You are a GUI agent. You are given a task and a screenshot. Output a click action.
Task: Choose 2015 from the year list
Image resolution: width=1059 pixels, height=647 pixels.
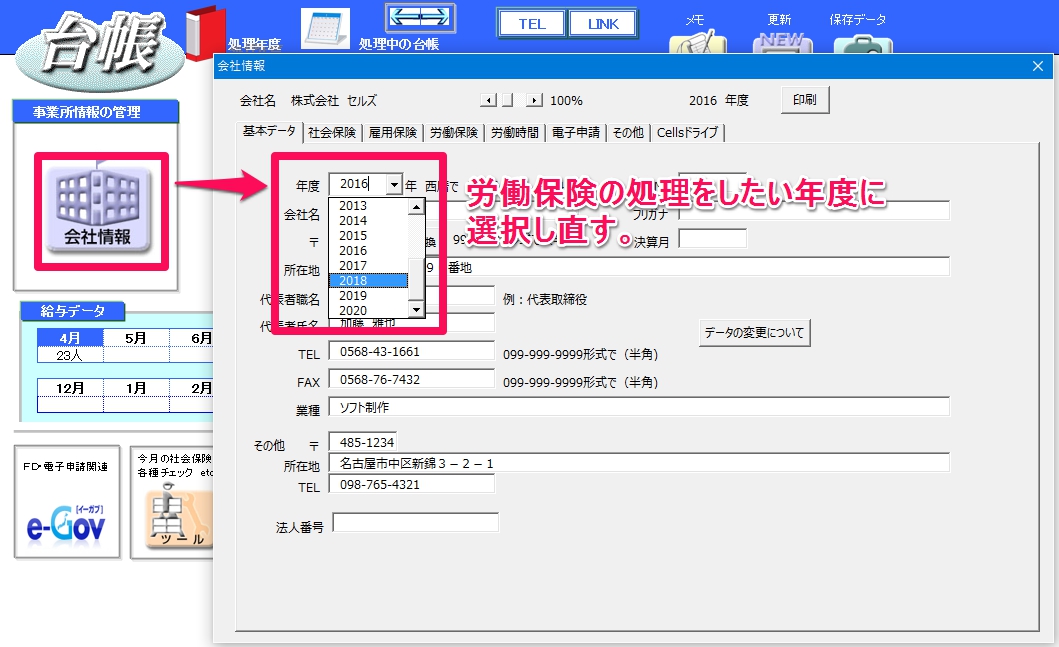click(x=368, y=236)
